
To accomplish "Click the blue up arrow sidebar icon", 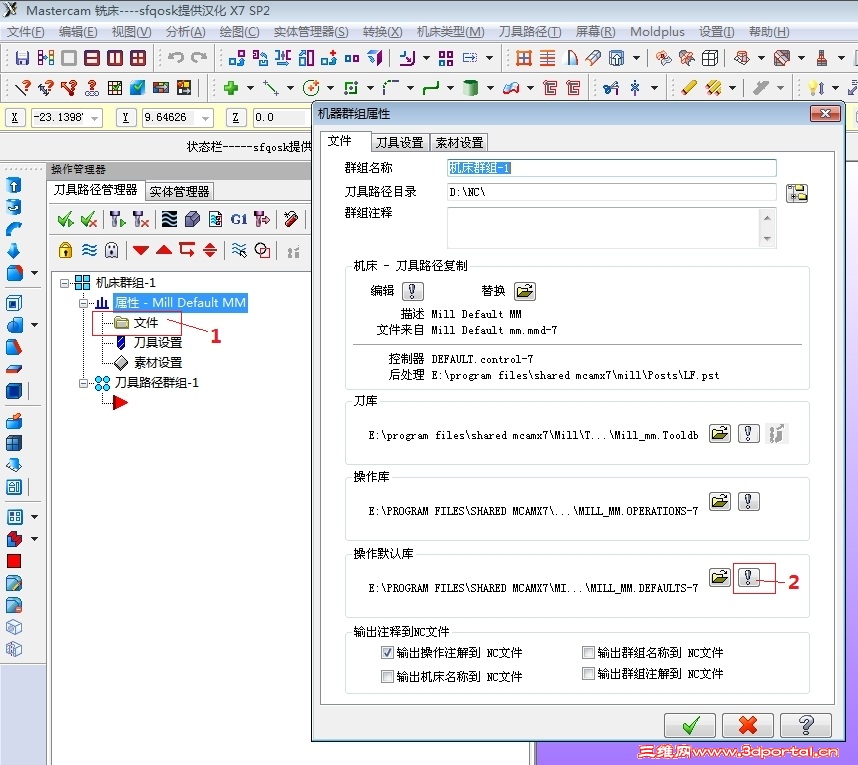I will coord(14,186).
